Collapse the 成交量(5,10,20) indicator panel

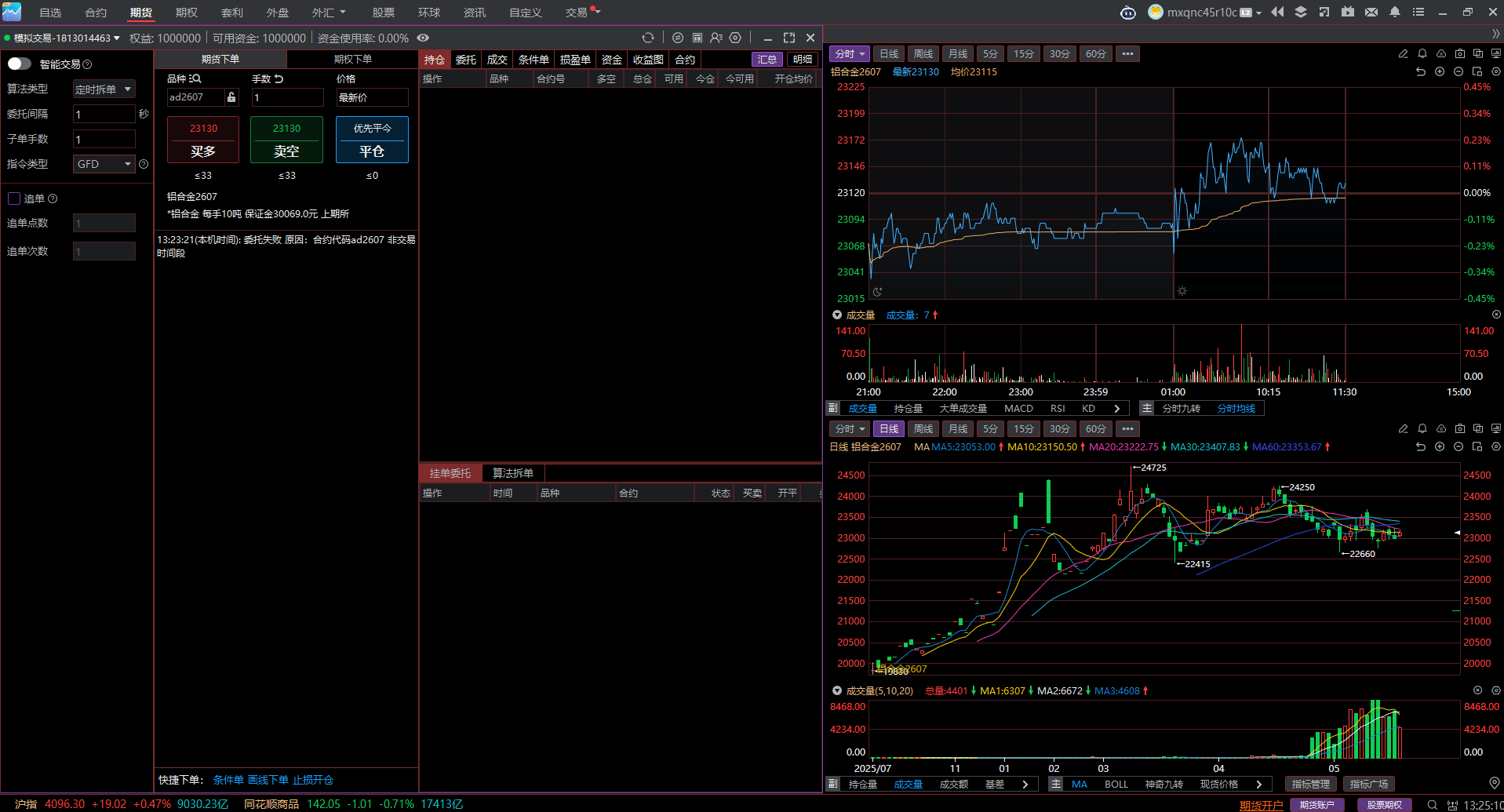click(x=837, y=690)
